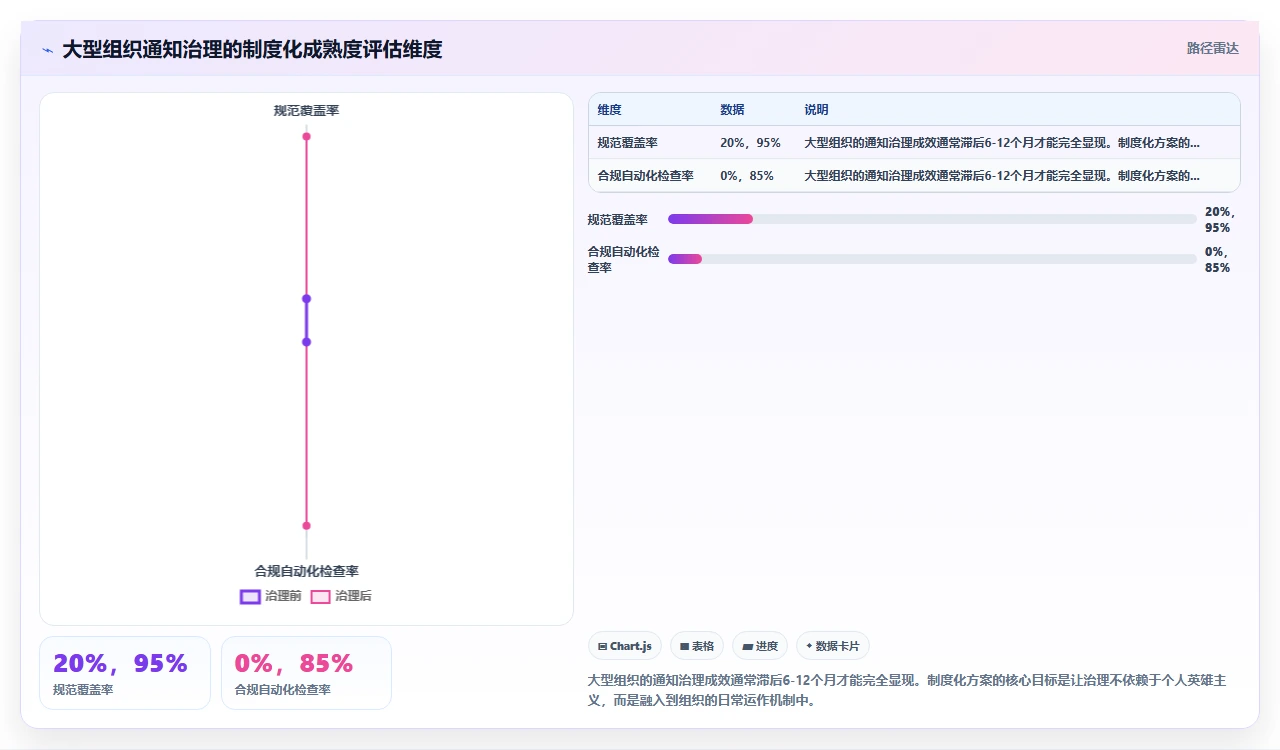Toggle the 治理后 legend item
The image size is (1280, 750).
coord(341,596)
